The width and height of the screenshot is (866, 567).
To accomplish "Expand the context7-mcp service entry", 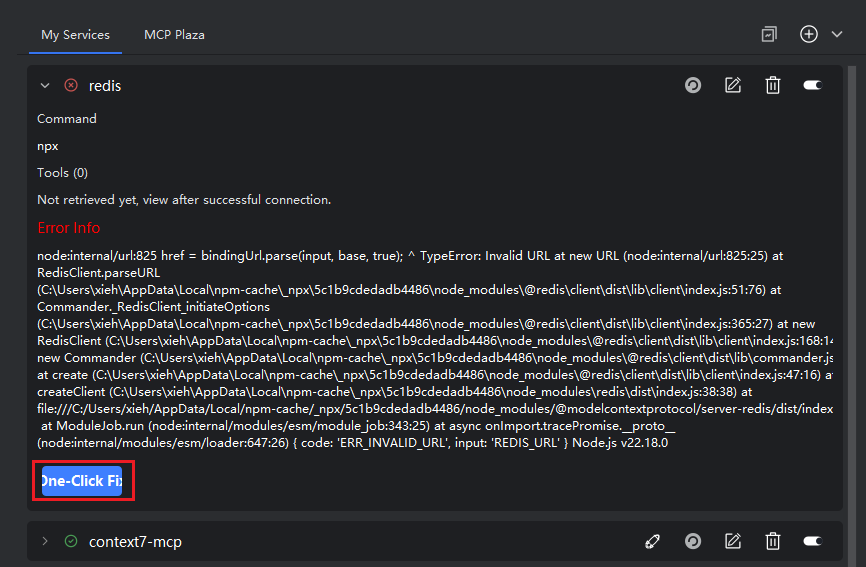I will coord(45,542).
